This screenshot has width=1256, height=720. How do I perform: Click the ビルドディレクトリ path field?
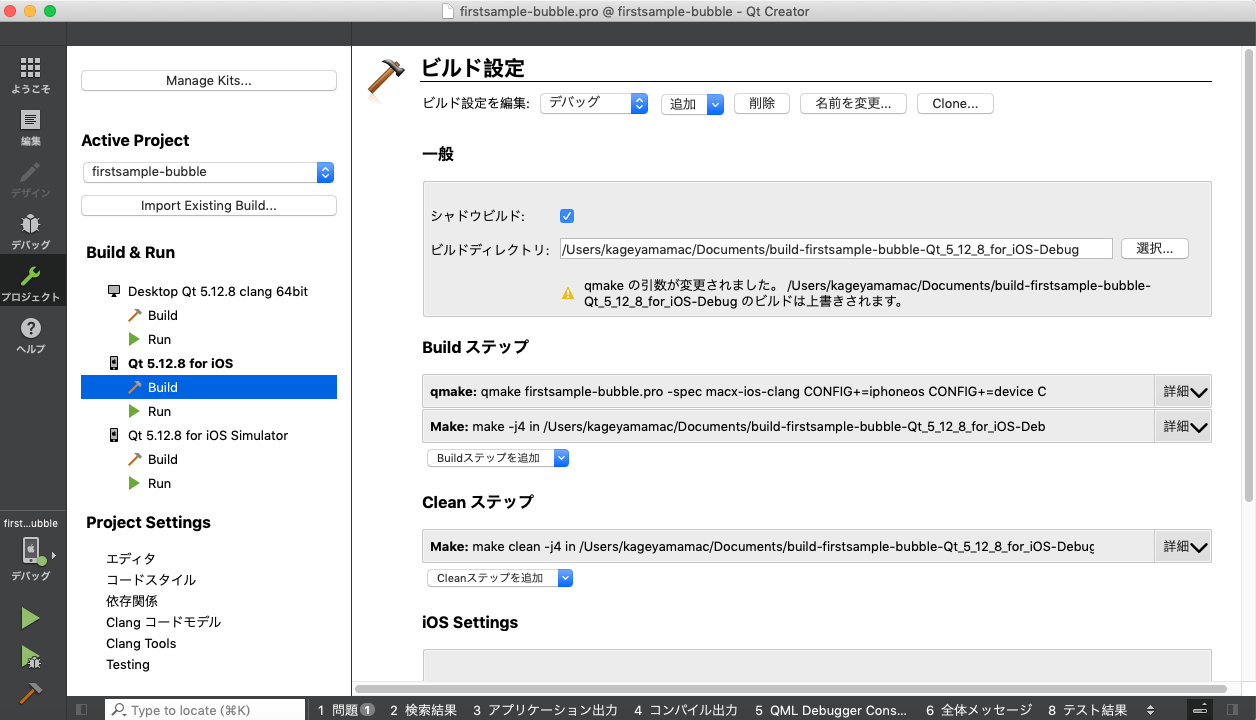(836, 249)
